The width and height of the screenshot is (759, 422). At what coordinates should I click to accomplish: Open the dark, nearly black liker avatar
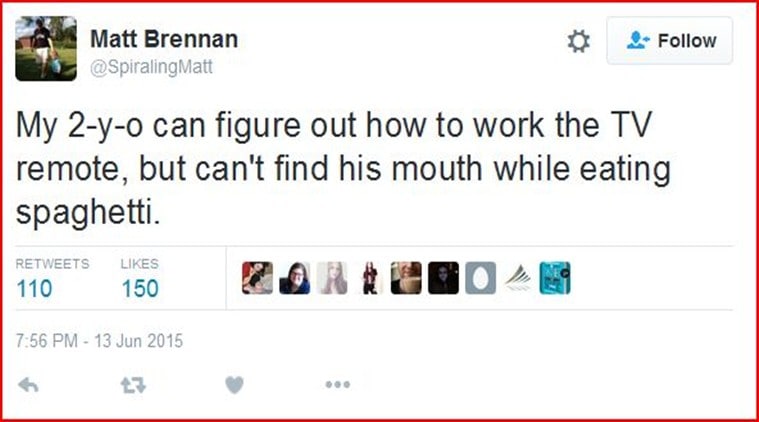[x=443, y=278]
